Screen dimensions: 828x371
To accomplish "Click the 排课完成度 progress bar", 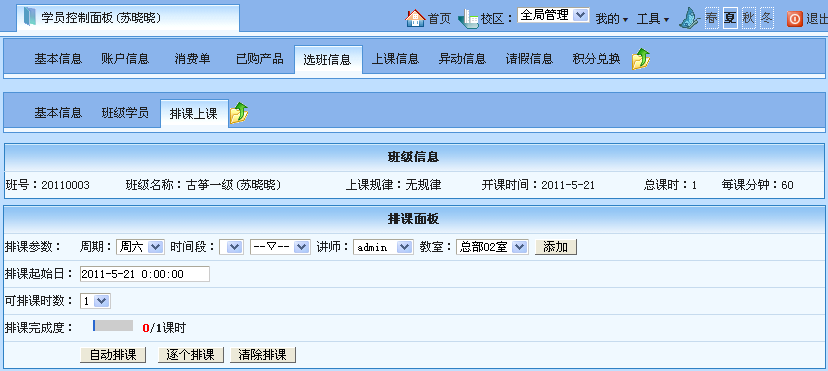I will click(113, 326).
